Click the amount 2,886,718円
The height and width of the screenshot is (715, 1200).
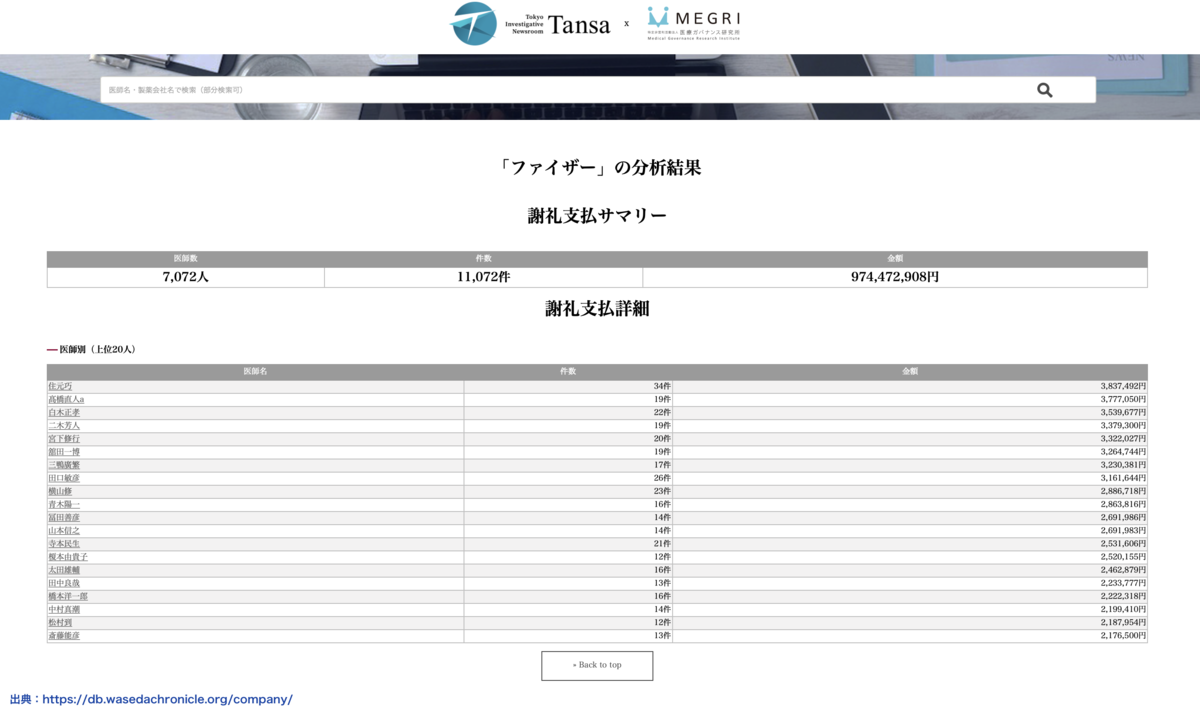tap(1123, 491)
